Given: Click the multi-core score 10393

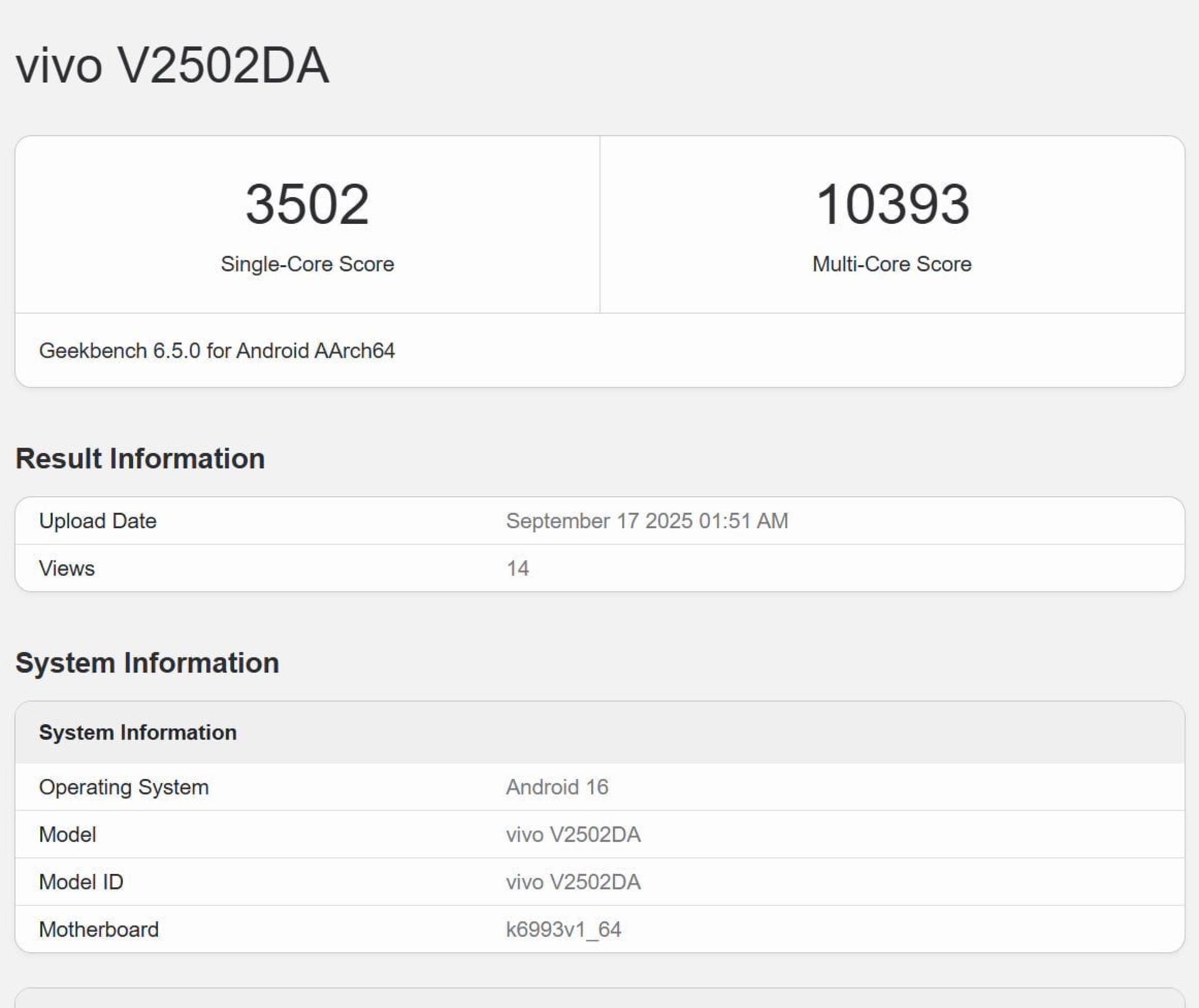Looking at the screenshot, I should coord(892,204).
